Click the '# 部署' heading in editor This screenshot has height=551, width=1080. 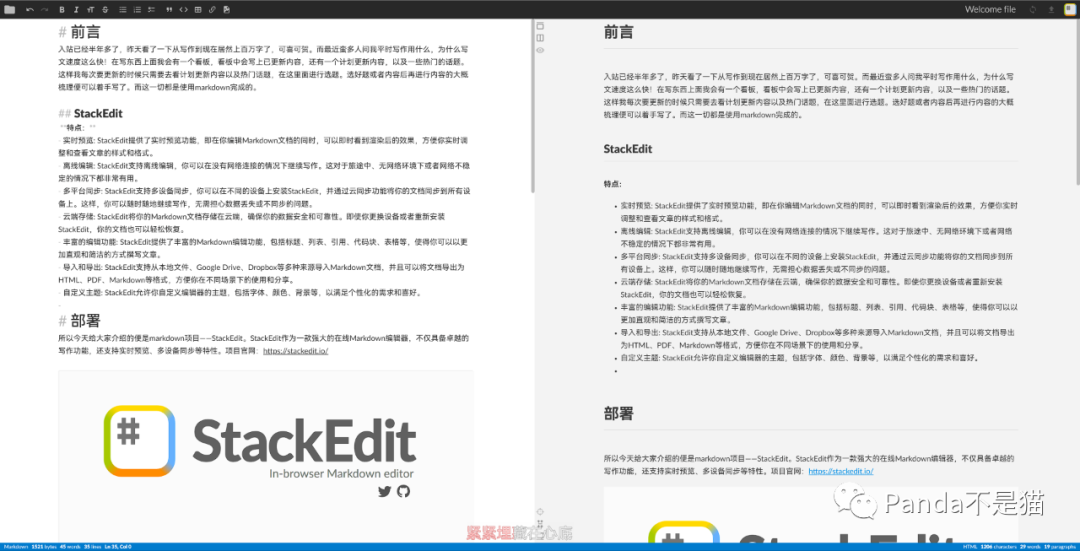click(81, 320)
